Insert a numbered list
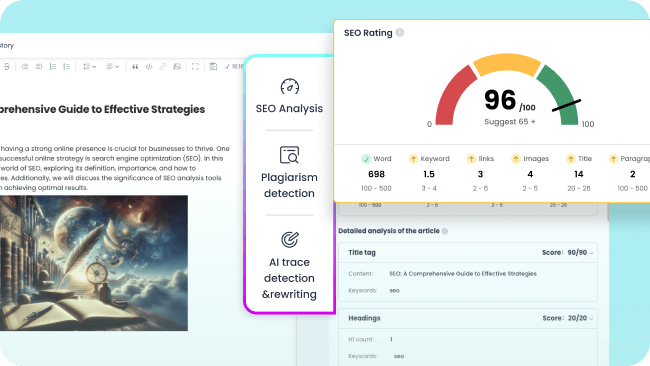Viewport: 650px width, 366px height. pos(53,66)
